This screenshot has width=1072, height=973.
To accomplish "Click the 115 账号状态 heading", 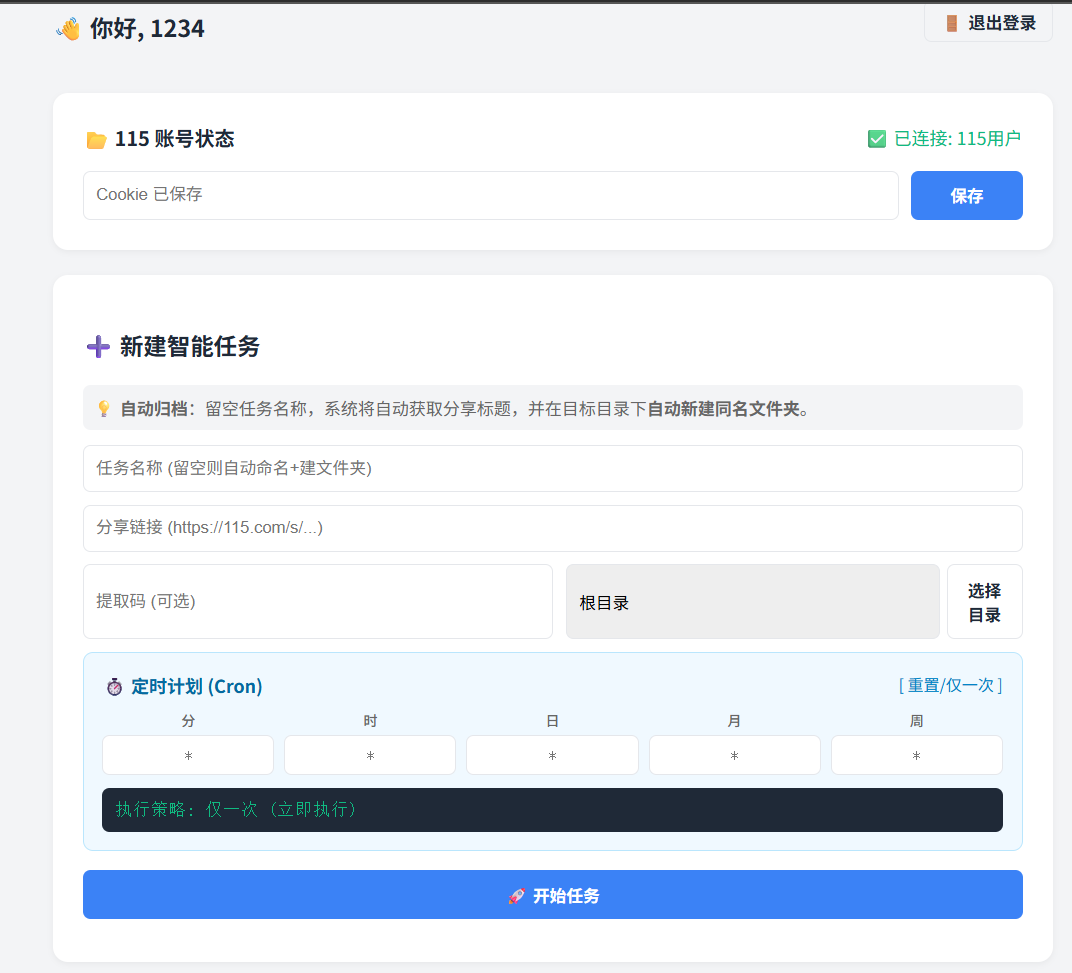I will [x=174, y=139].
